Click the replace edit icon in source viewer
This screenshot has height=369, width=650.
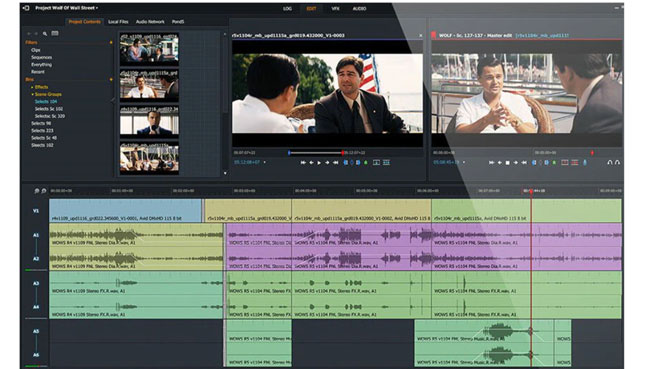tap(386, 163)
